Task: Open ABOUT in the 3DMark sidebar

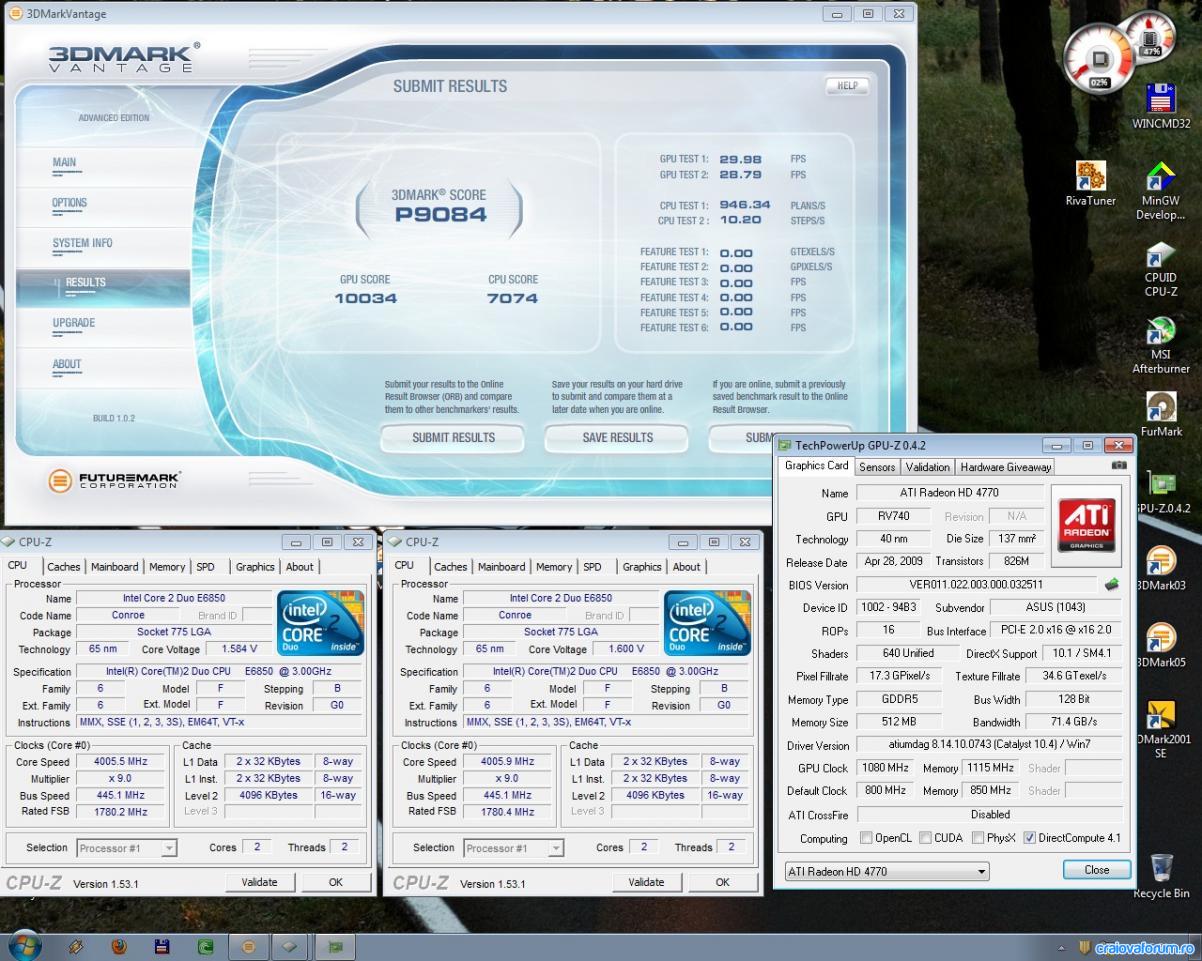Action: point(67,364)
